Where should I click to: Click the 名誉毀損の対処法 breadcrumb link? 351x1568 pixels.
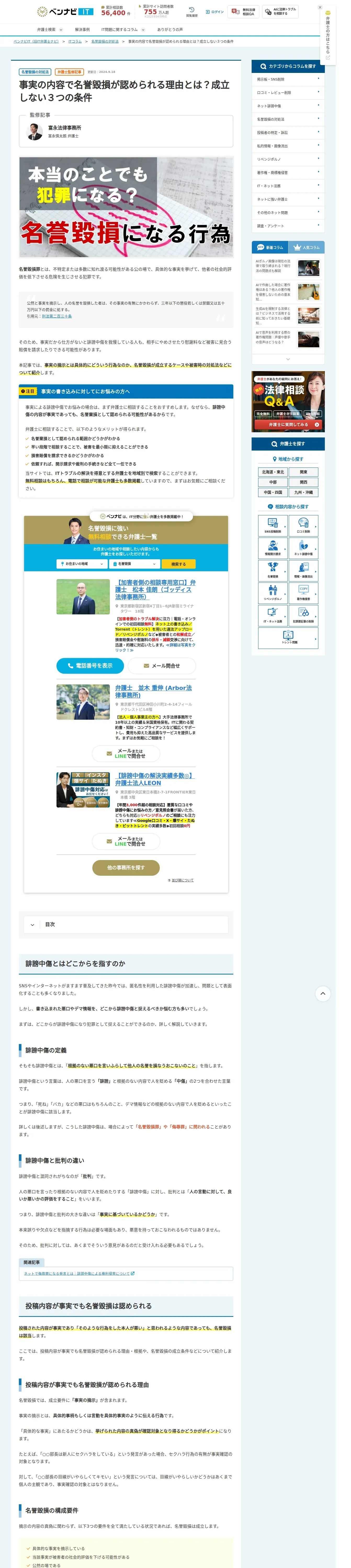click(x=105, y=41)
